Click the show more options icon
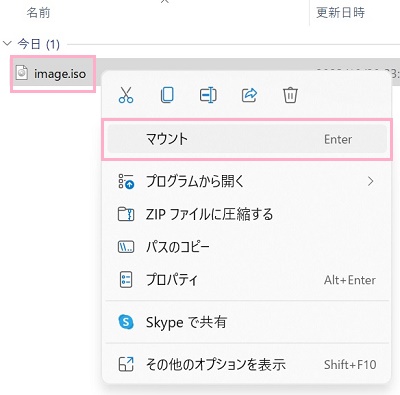400x395 pixels. (x=126, y=364)
